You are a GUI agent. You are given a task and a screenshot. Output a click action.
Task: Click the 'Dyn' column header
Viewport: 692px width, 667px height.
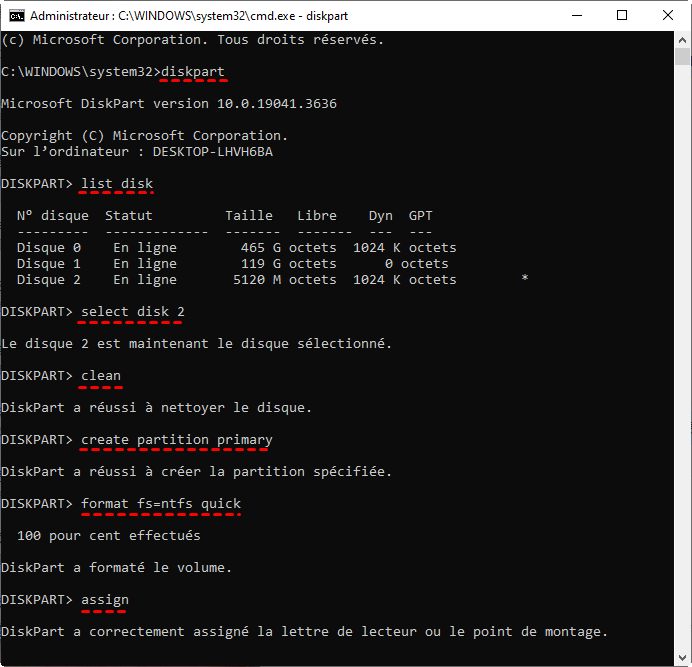coord(381,216)
